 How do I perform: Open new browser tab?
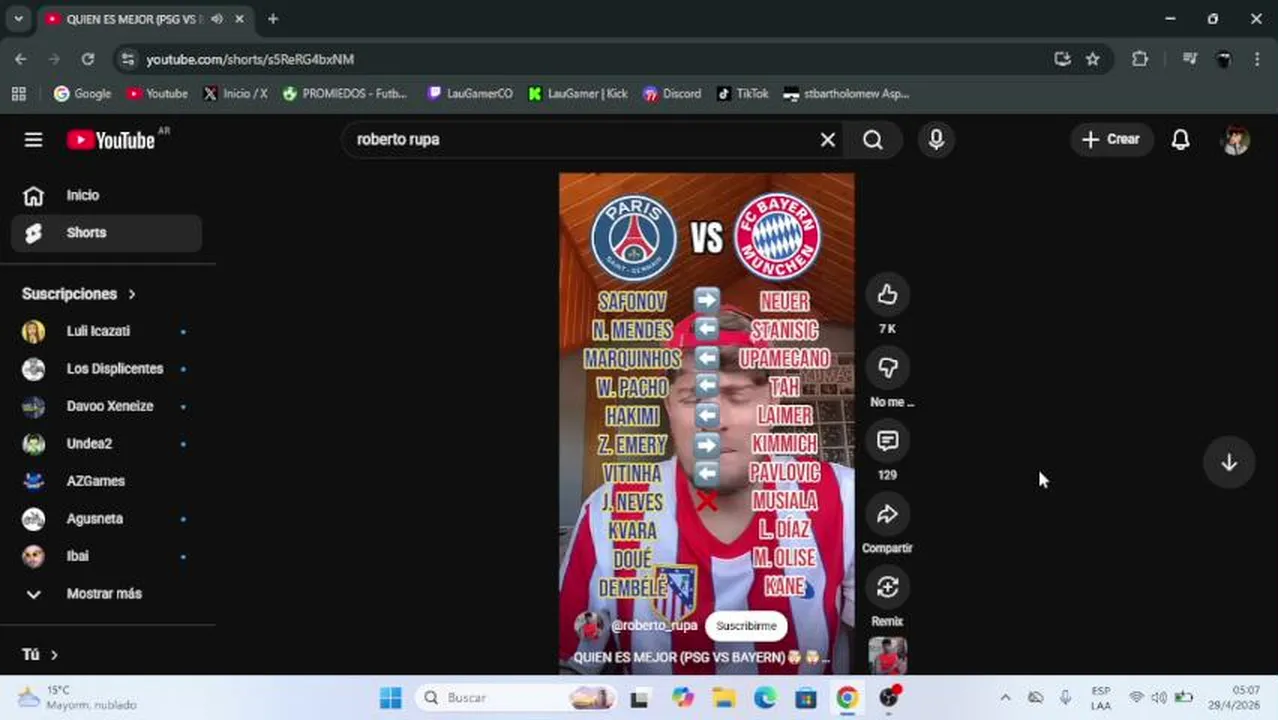click(273, 19)
